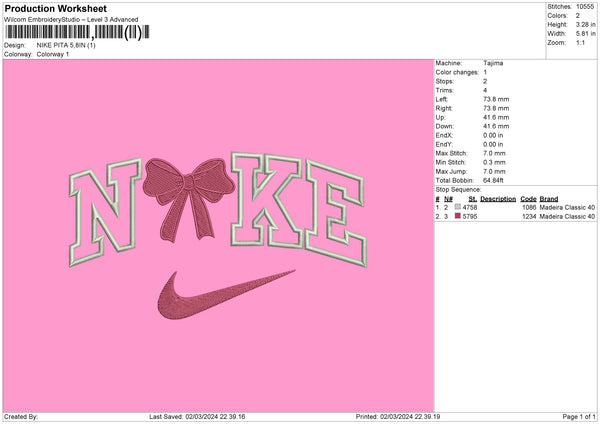Click the embroidered letter E in the preview
600x424 pixels.
coord(336,213)
